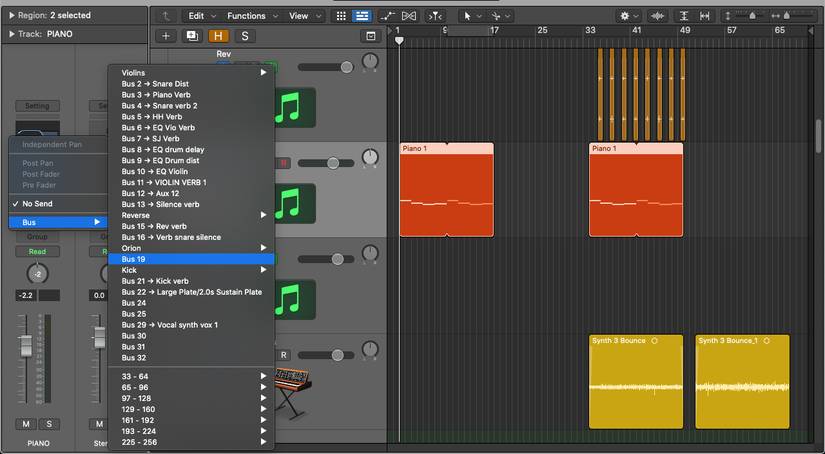The image size is (825, 454).
Task: Click the Setting button on PIANO strip
Action: [x=37, y=106]
